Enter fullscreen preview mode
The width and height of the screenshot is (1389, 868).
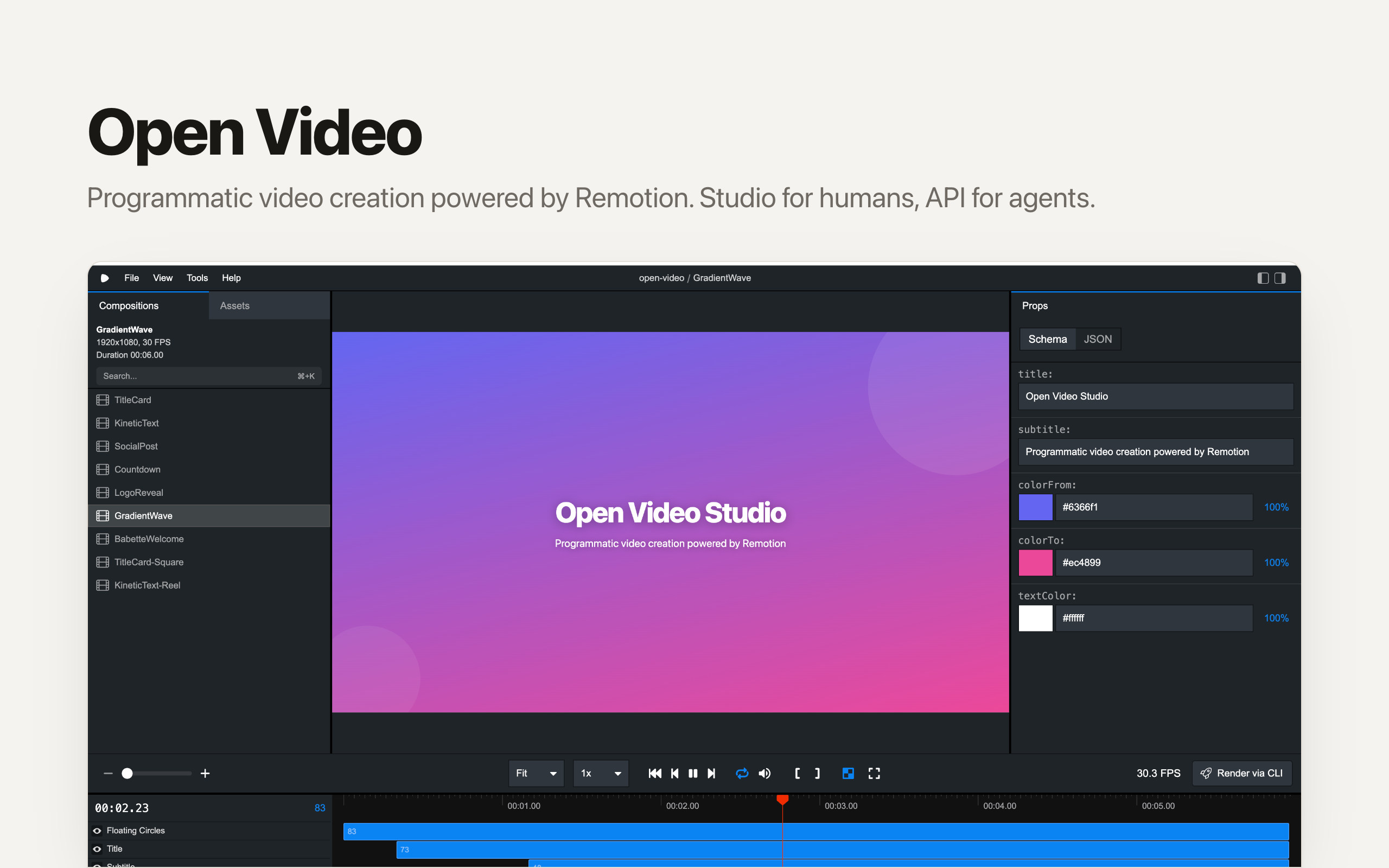point(874,773)
